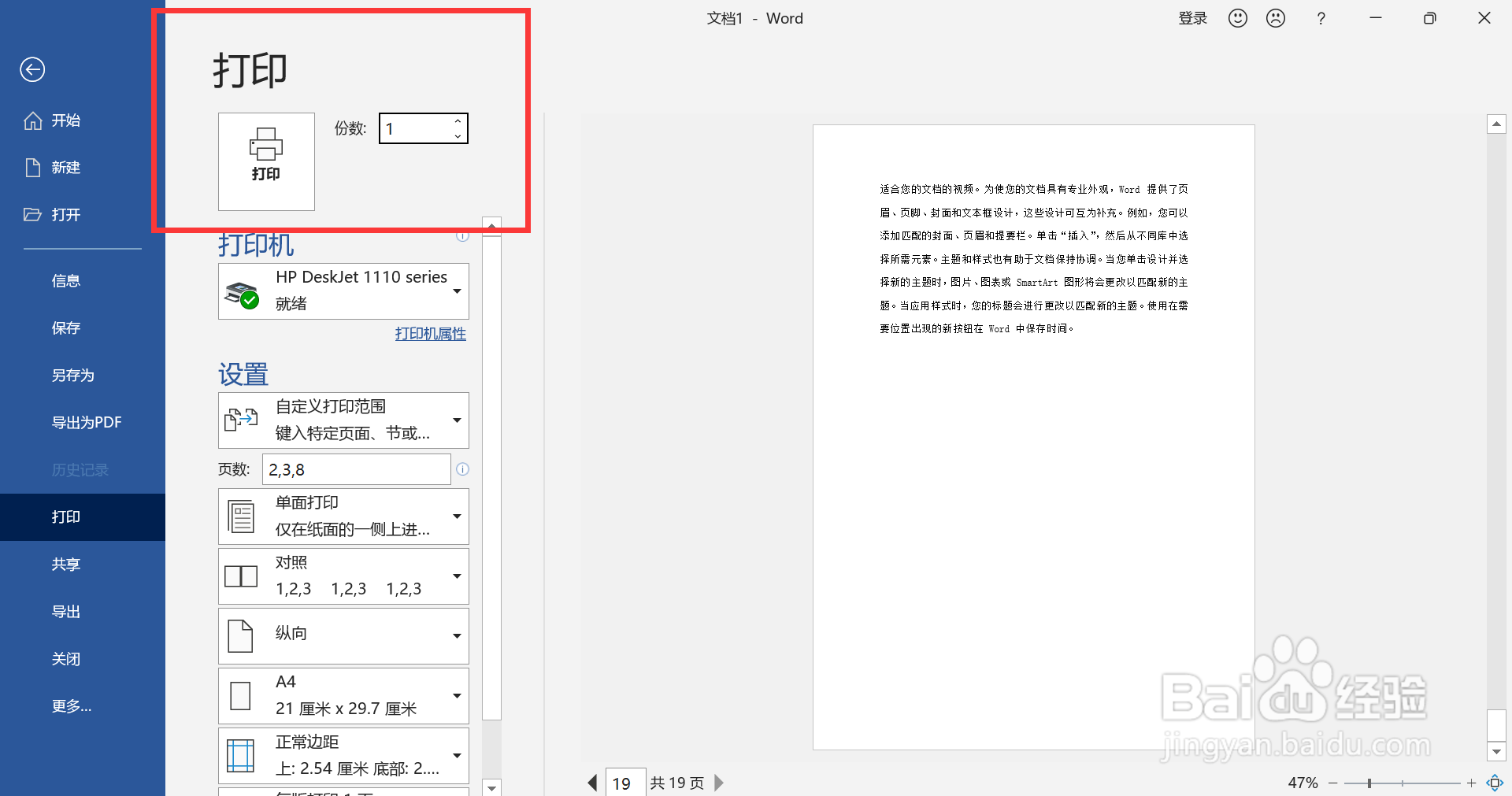
Task: Open the Printer Properties link
Action: [430, 334]
